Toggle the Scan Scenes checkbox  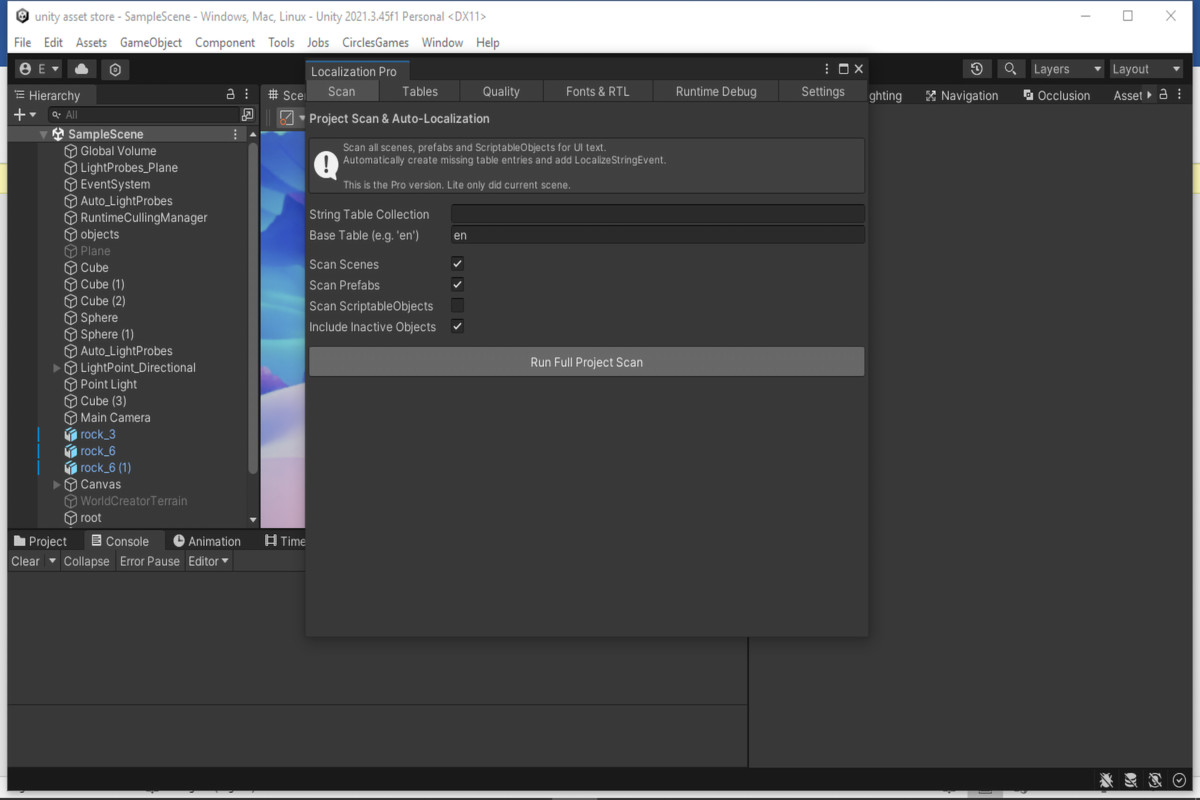pos(457,264)
